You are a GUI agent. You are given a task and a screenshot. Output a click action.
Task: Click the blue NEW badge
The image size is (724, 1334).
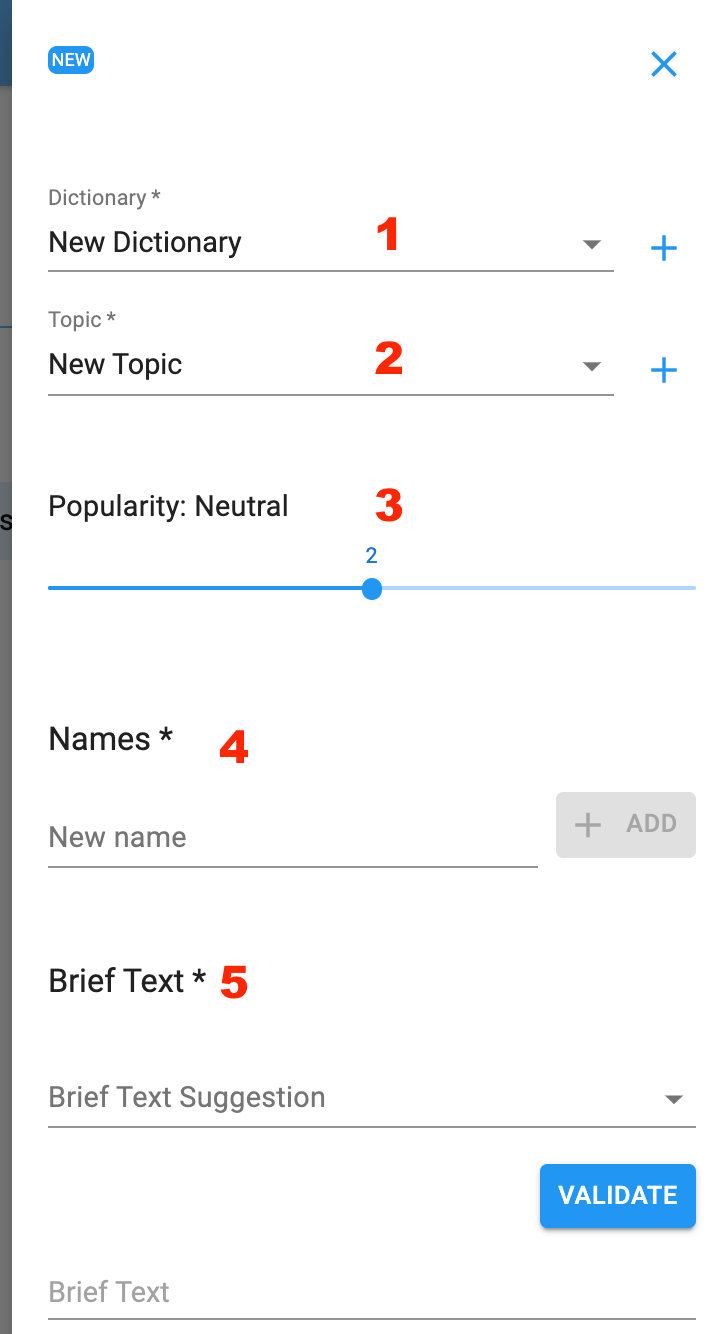click(x=71, y=60)
